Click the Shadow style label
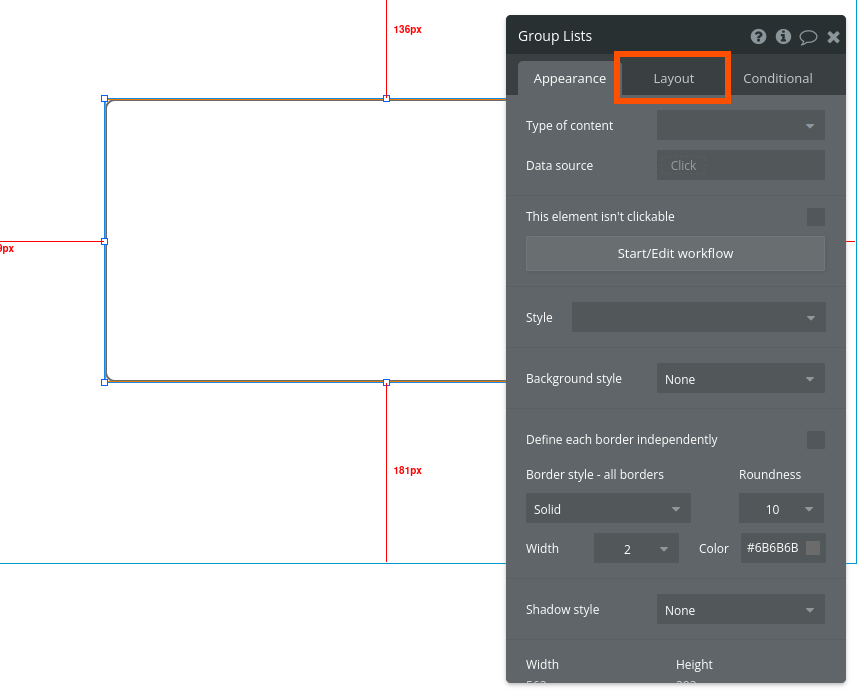The width and height of the screenshot is (864, 697). [x=562, y=609]
